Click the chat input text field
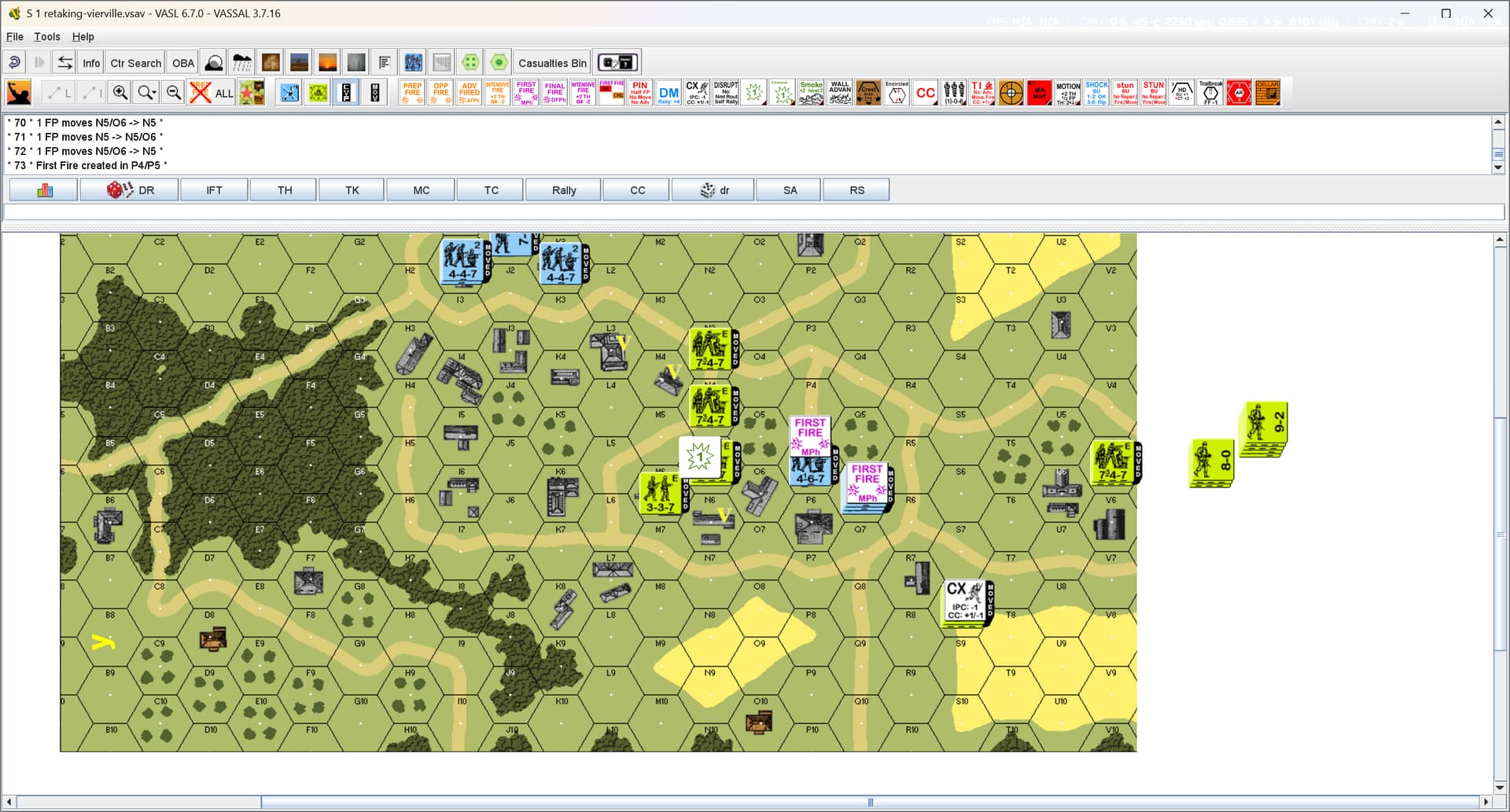Viewport: 1510px width, 812px height. click(x=753, y=212)
